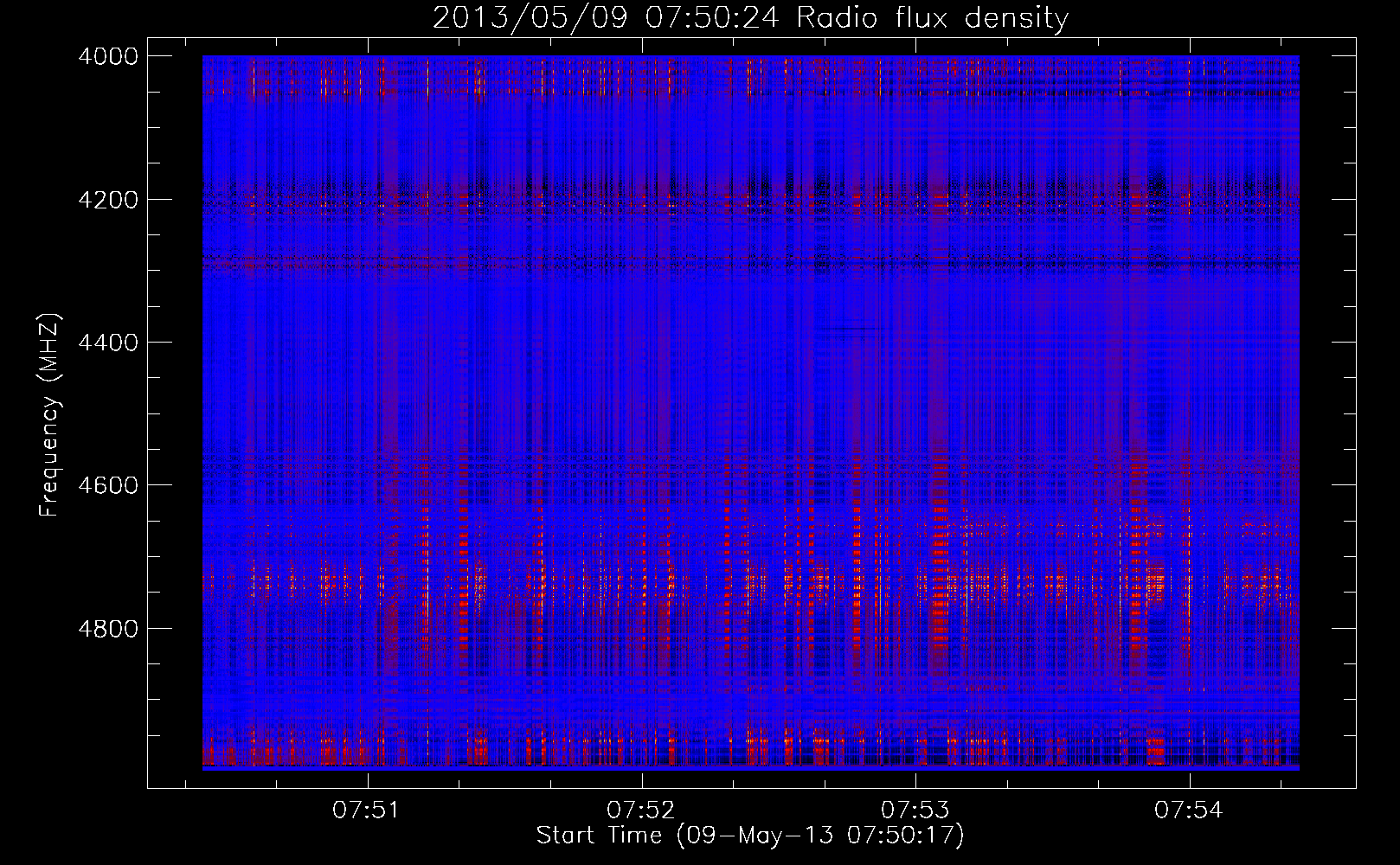Click the 07:51 time axis label
Viewport: 1400px width, 865px height.
pos(367,811)
